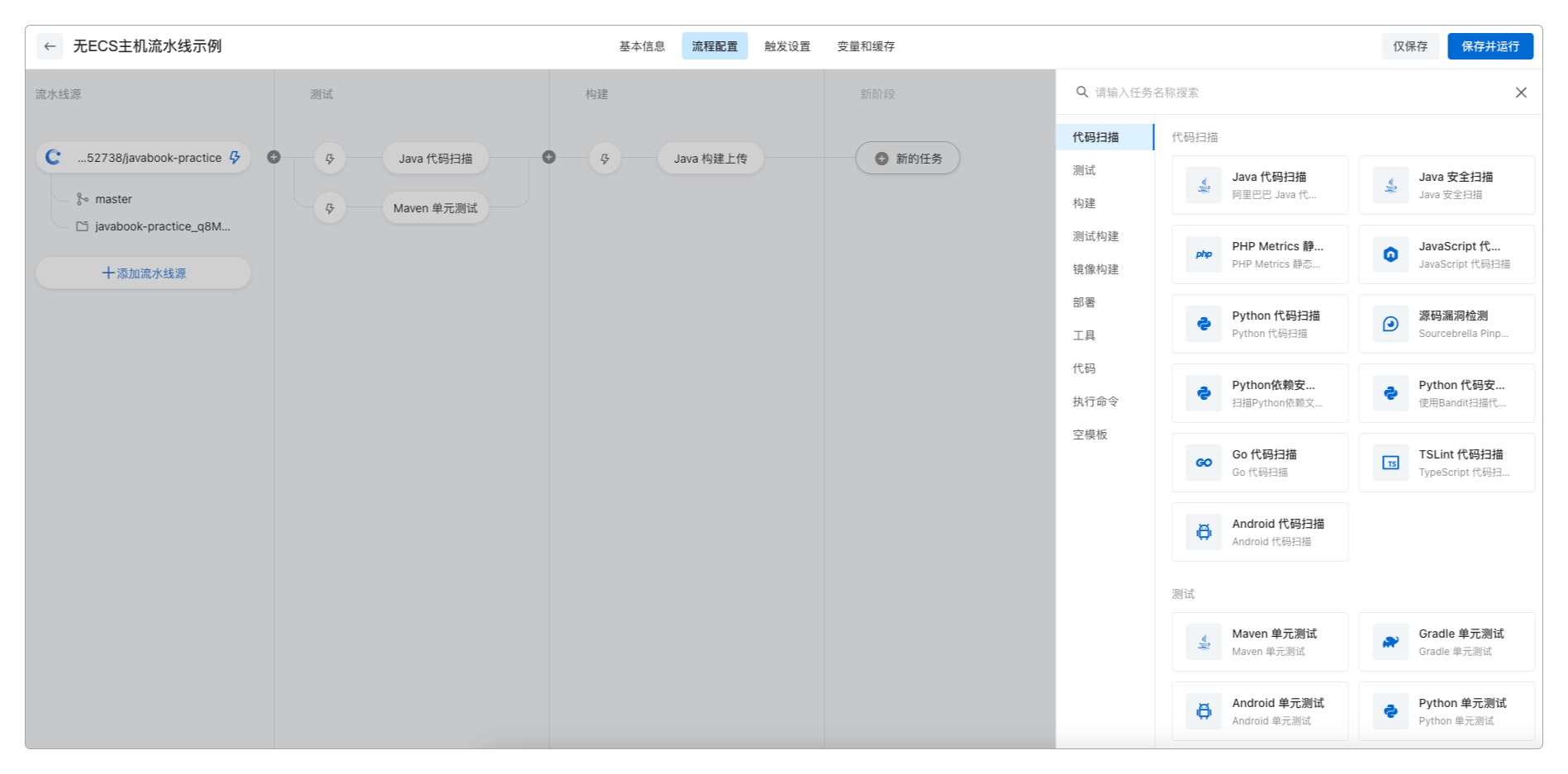This screenshot has height=774, width=1568.
Task: Click trigger lightning icon before Java 代码扫描
Action: 330,159
